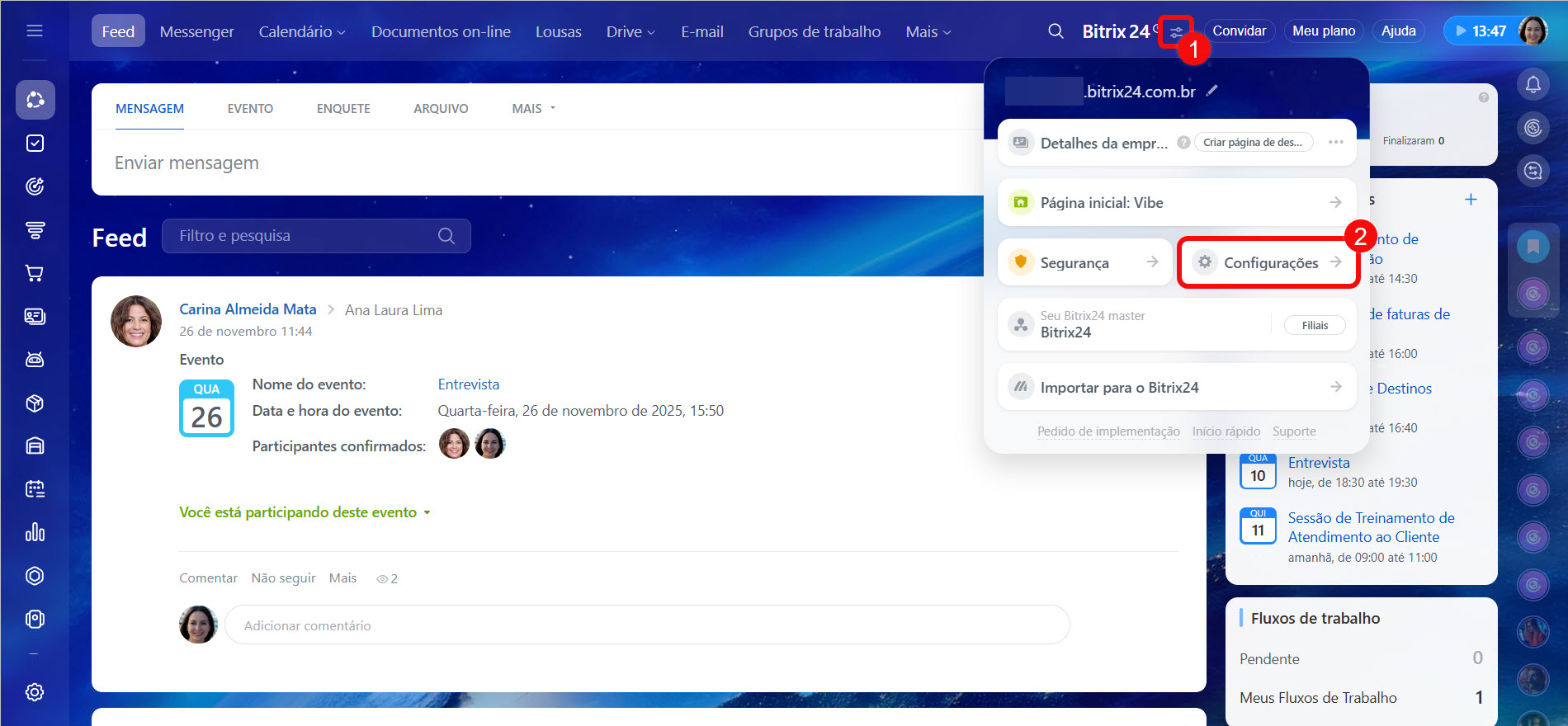Open Configurações in the popup panel

click(x=1269, y=263)
